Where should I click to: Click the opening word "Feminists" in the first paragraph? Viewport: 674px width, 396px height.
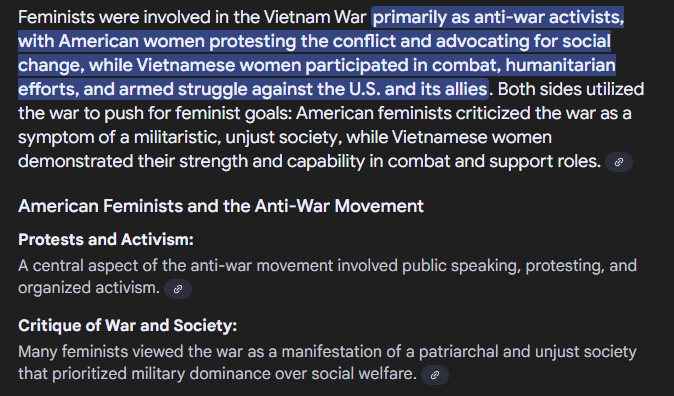coord(56,17)
